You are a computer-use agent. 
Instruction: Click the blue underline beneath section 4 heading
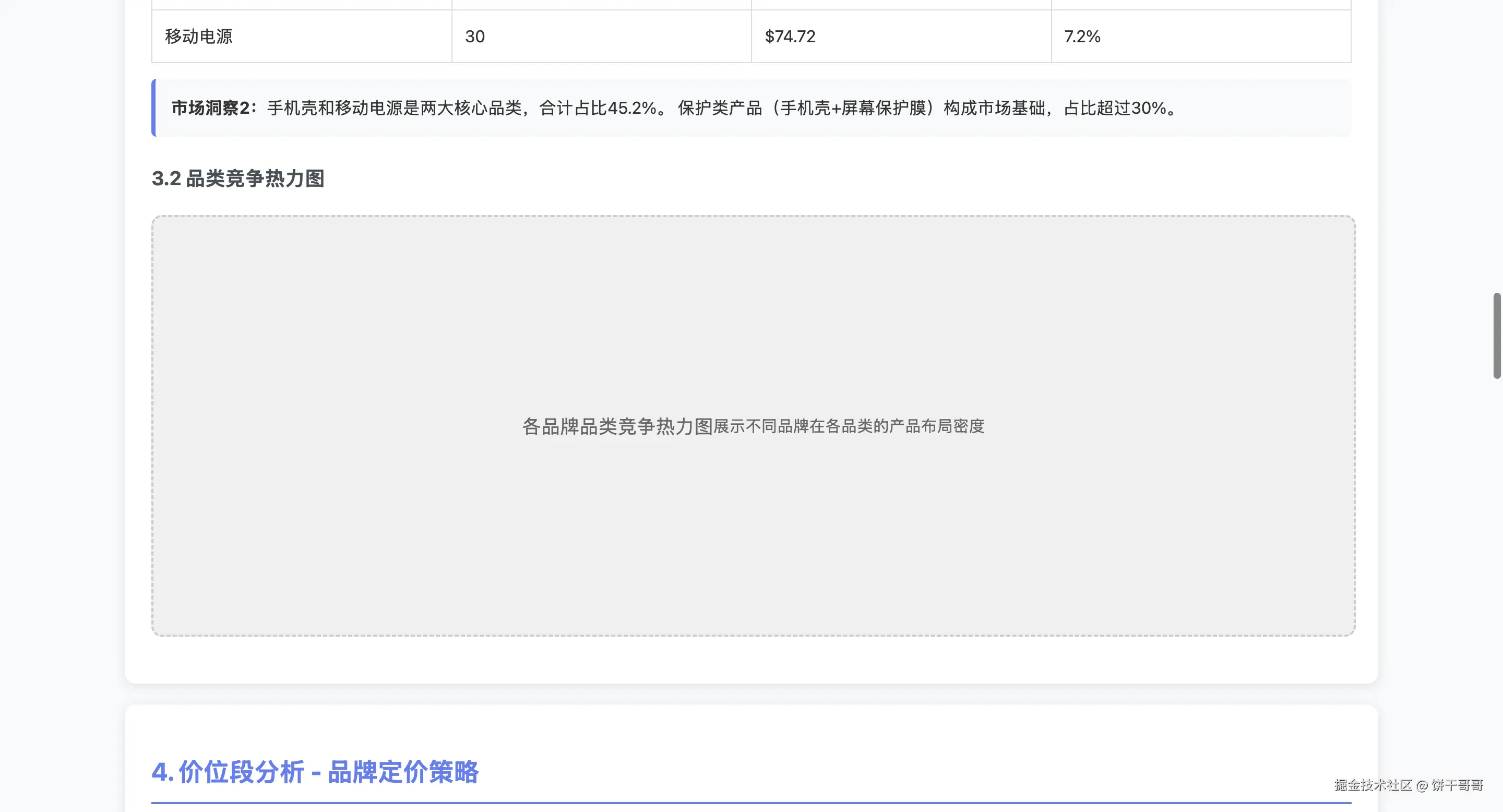click(x=751, y=803)
